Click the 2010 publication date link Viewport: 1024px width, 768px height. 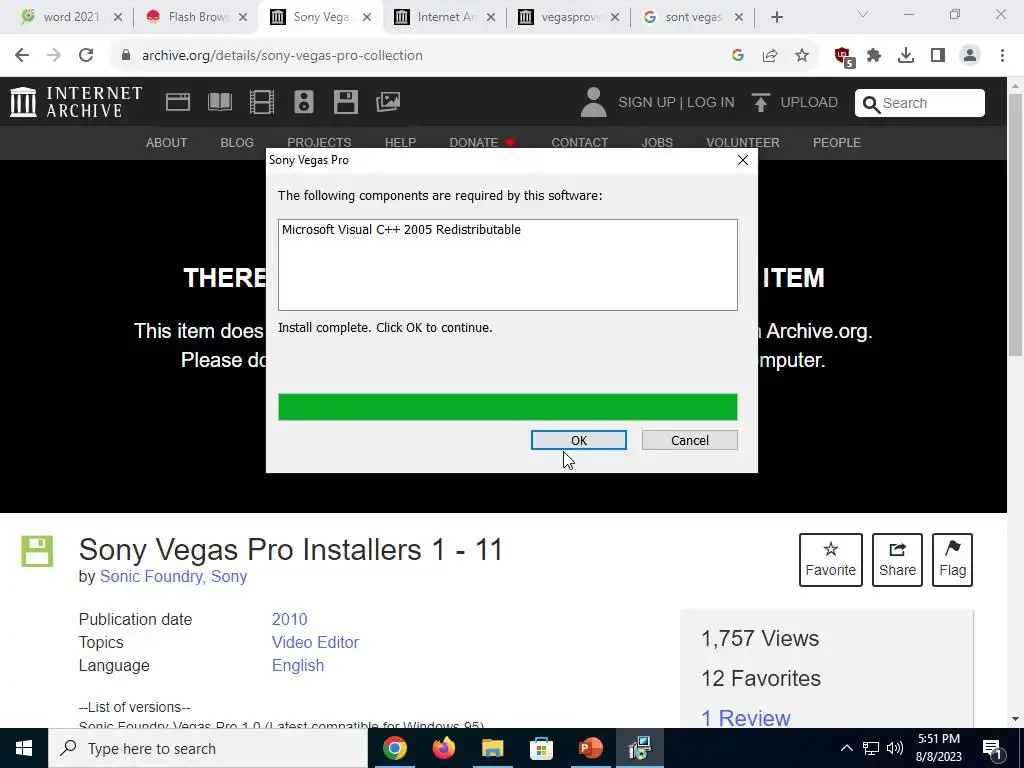point(289,619)
